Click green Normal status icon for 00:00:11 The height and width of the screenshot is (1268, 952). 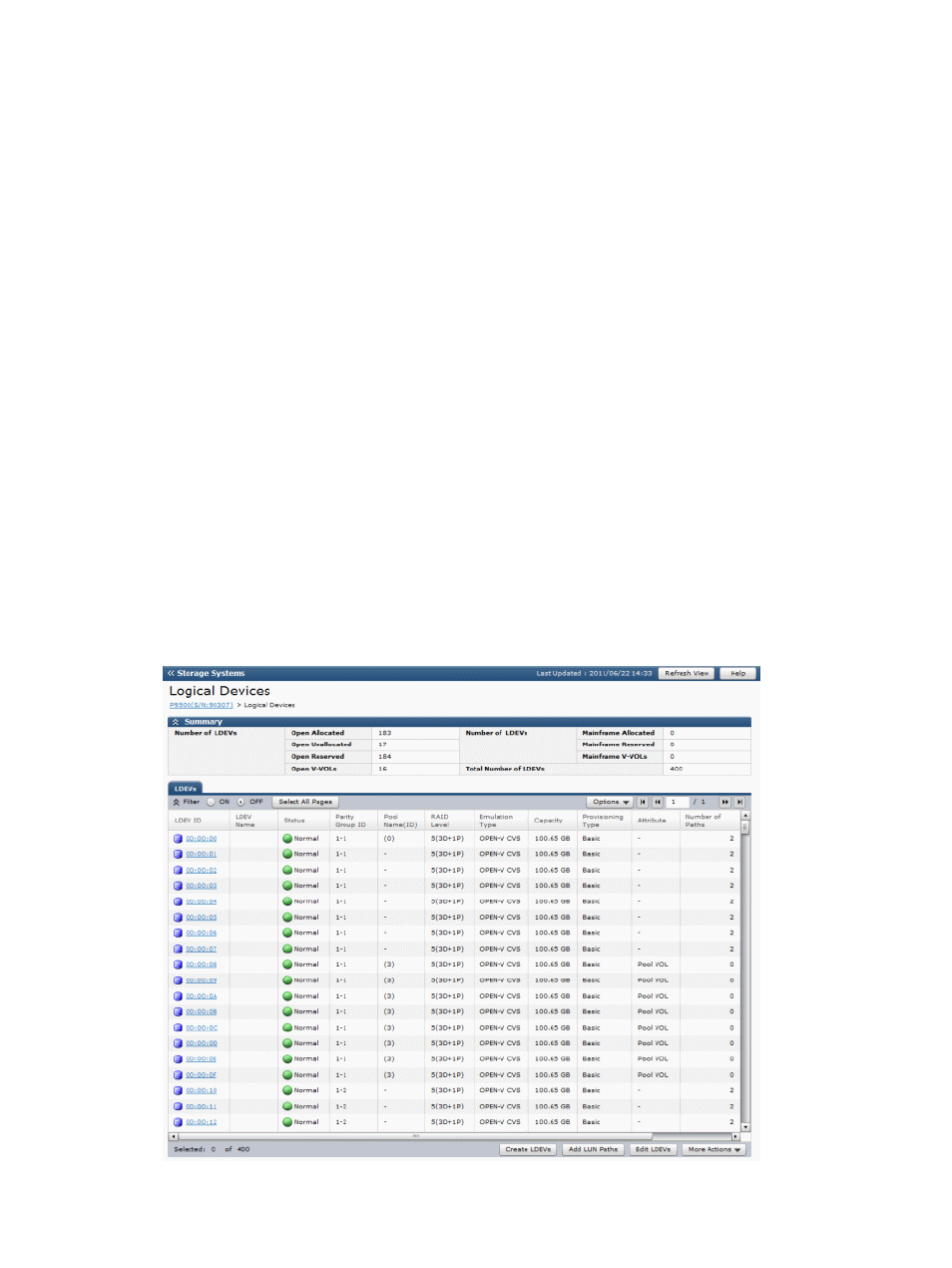287,1107
